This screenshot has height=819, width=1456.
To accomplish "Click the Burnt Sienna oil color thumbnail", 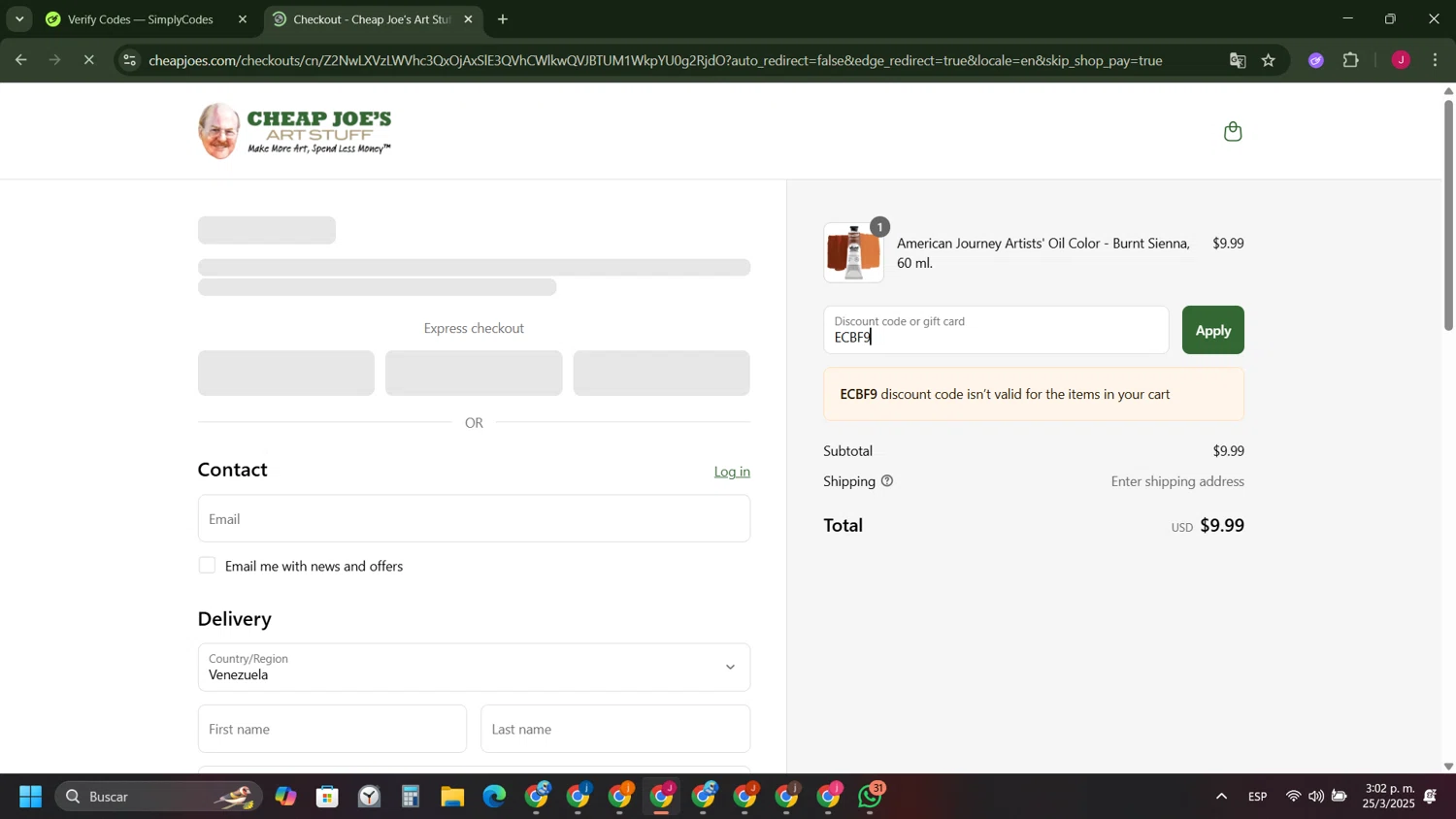I will 853,252.
